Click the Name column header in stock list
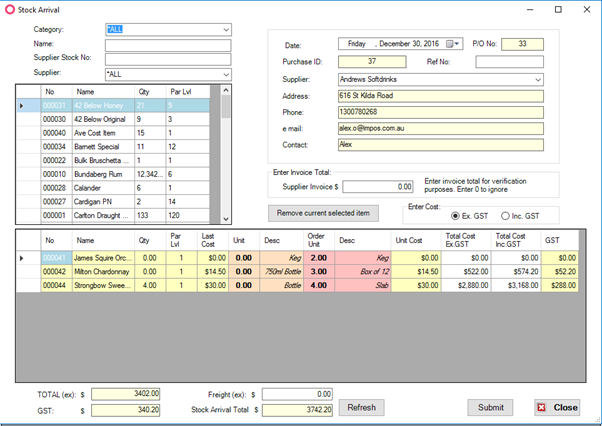This screenshot has width=602, height=426. (103, 92)
